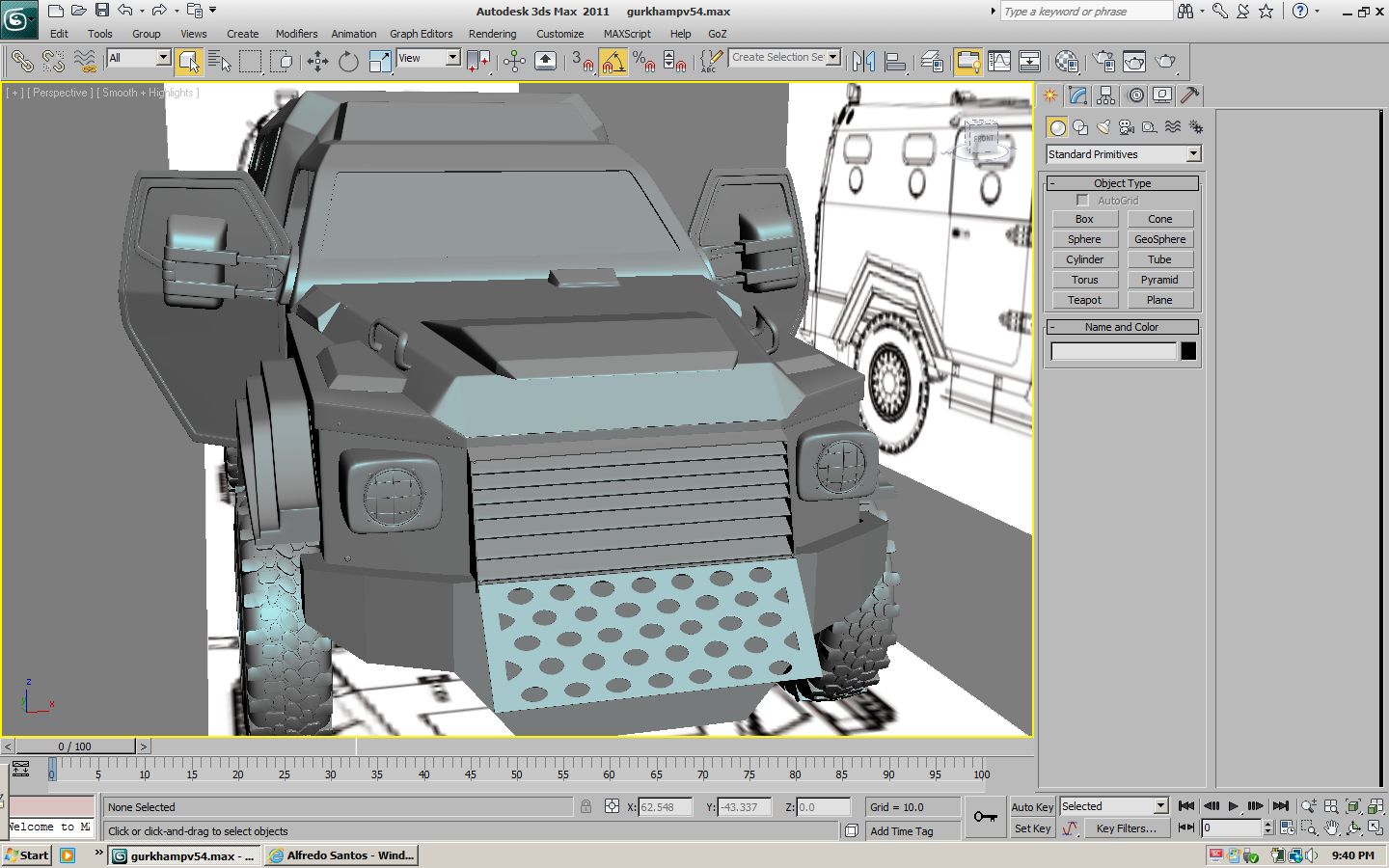Toggle the selection lock padlock
The width and height of the screenshot is (1389, 868).
click(x=586, y=806)
